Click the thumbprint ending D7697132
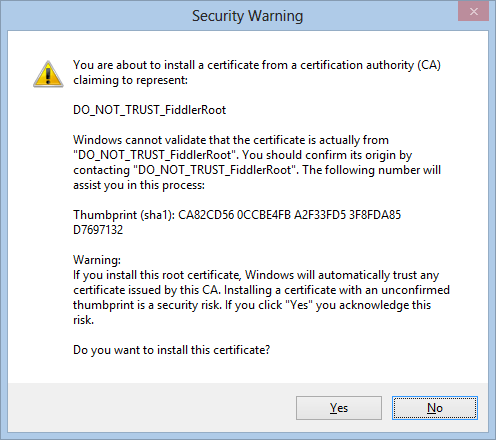 pyautogui.click(x=98, y=230)
